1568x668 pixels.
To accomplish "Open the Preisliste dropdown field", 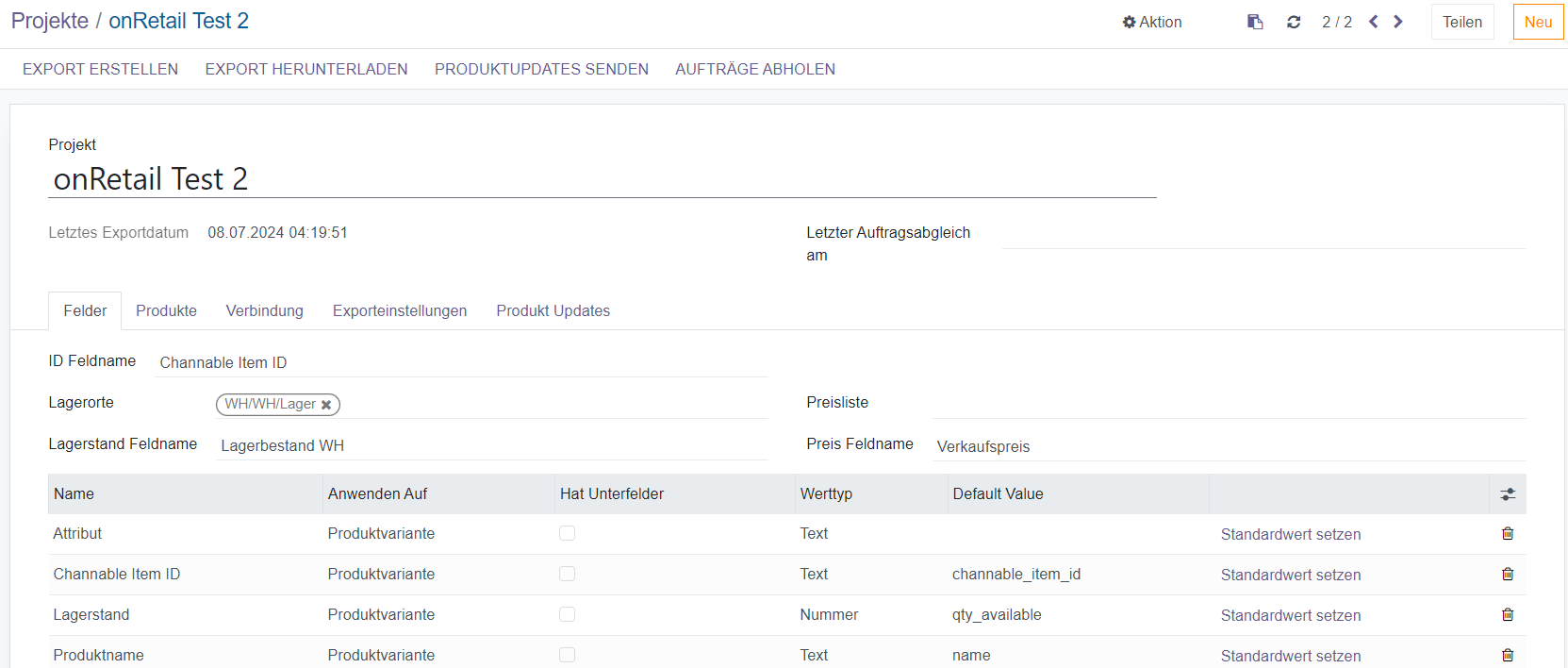I will pyautogui.click(x=1228, y=404).
